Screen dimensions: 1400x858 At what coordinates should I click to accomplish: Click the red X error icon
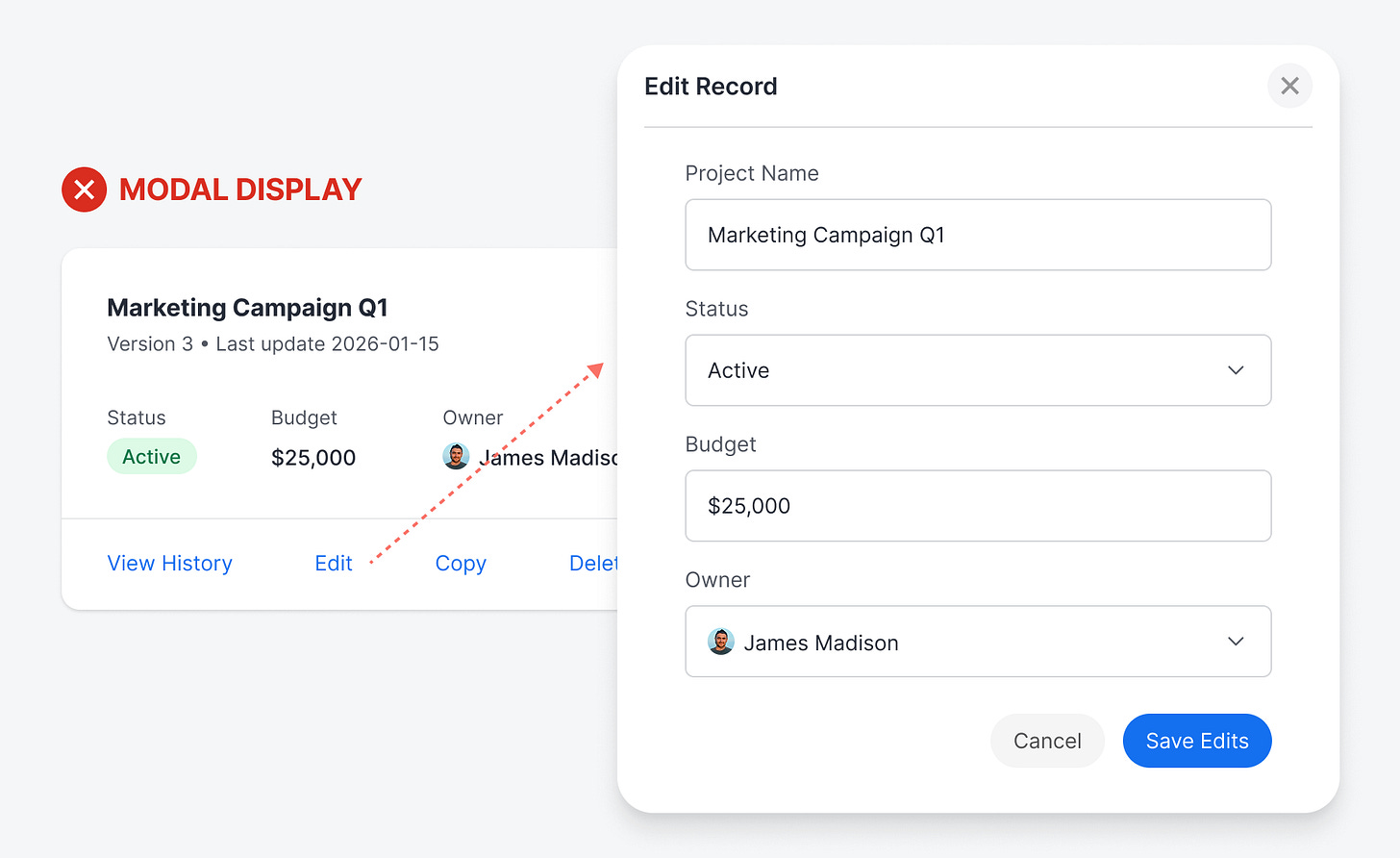(x=85, y=189)
